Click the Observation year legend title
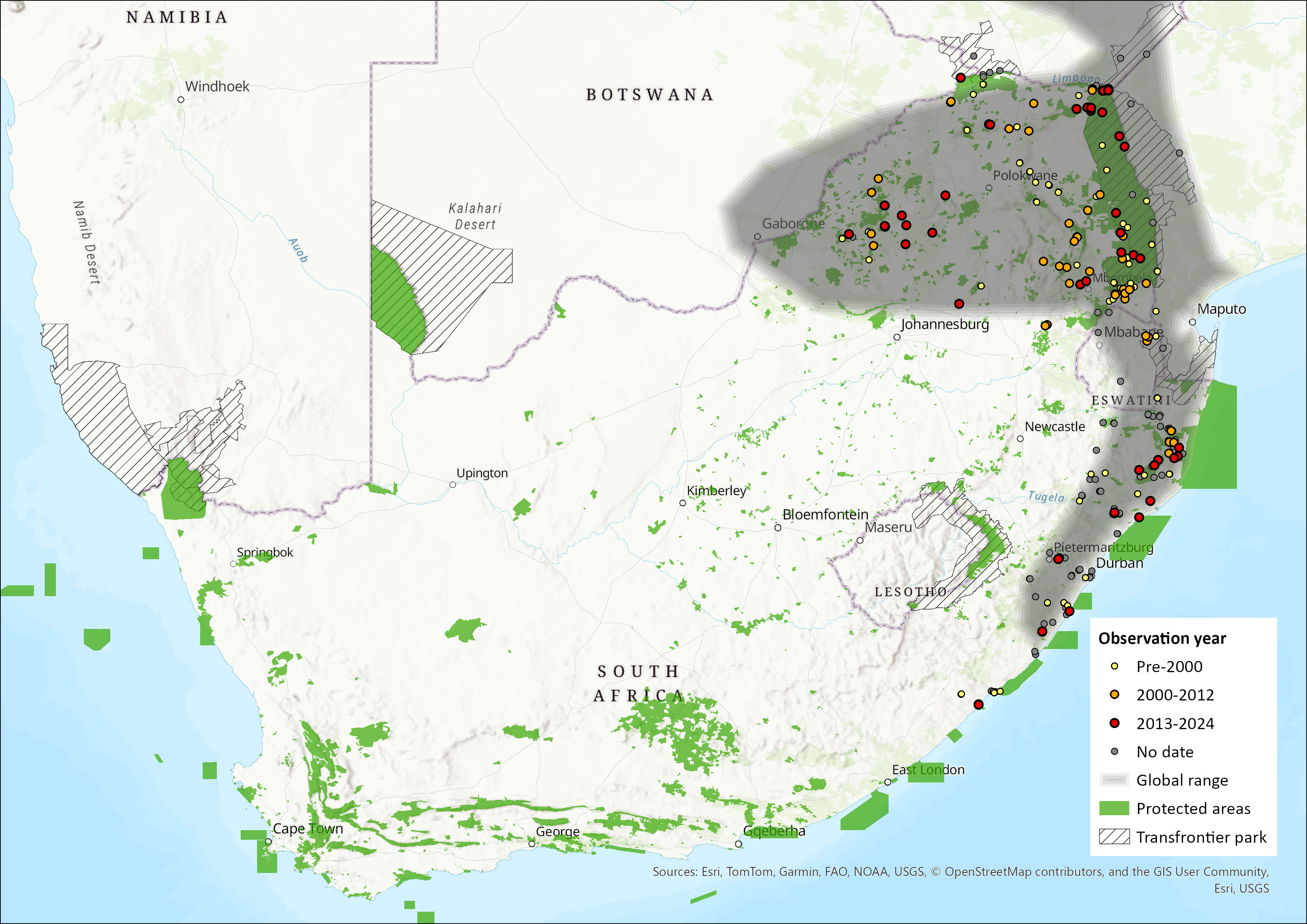1307x924 pixels. pyautogui.click(x=1162, y=638)
